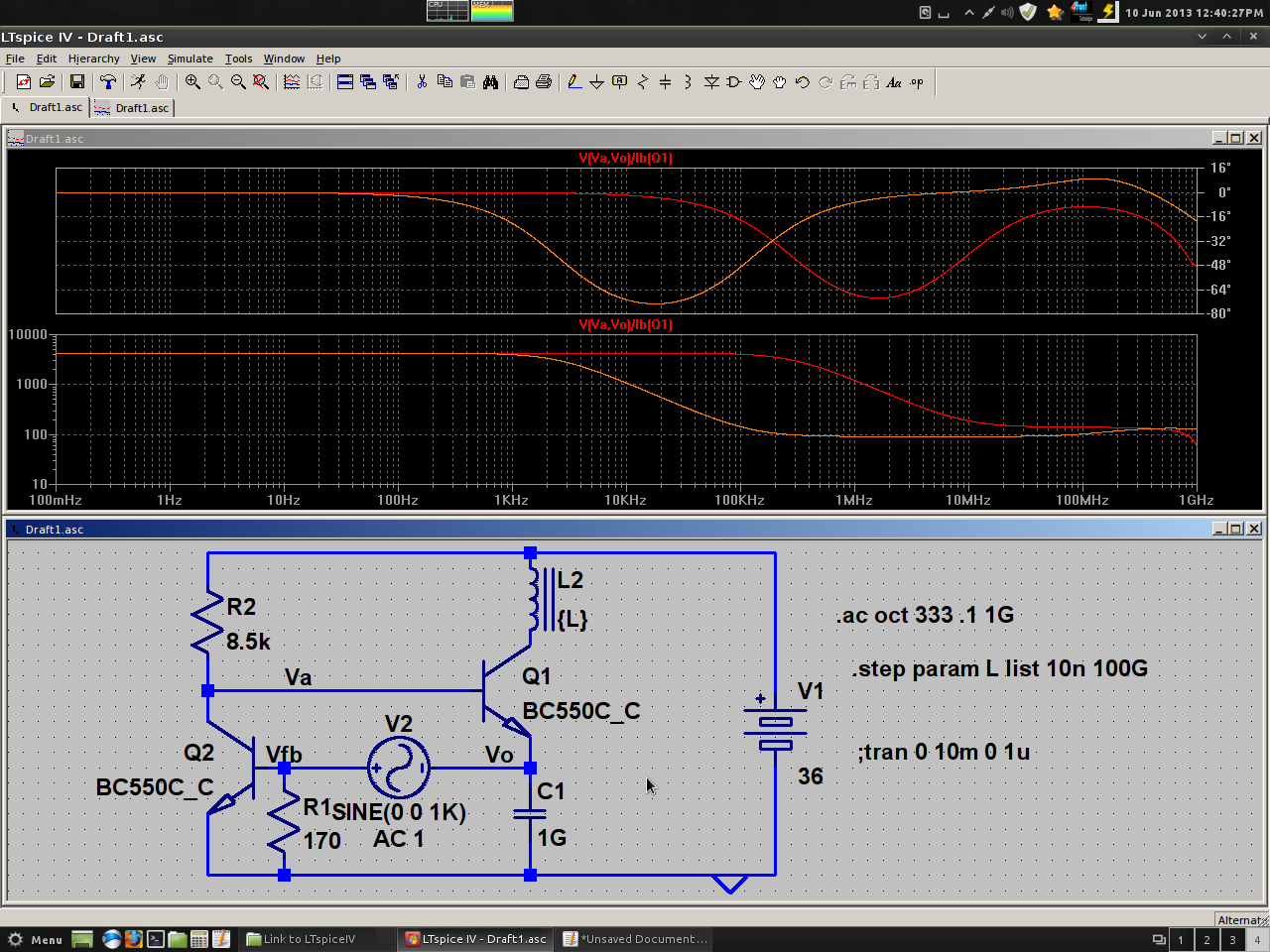Select the V1 battery symbol
1270x952 pixels.
pos(775,726)
